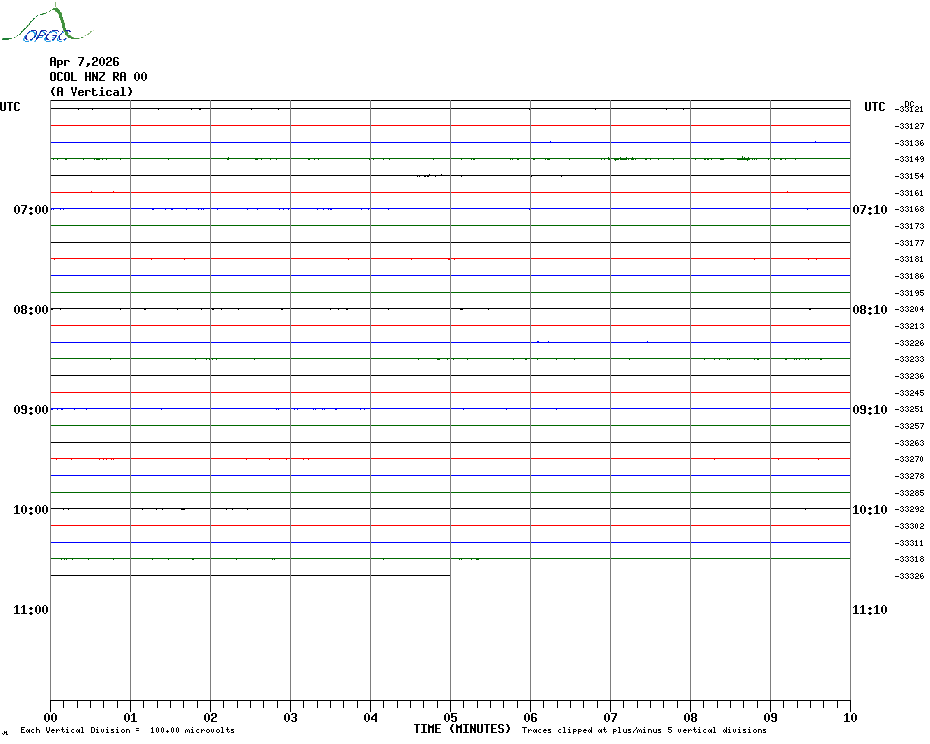Select the 10 minute tick label
Image resolution: width=930 pixels, height=744 pixels.
tap(850, 718)
